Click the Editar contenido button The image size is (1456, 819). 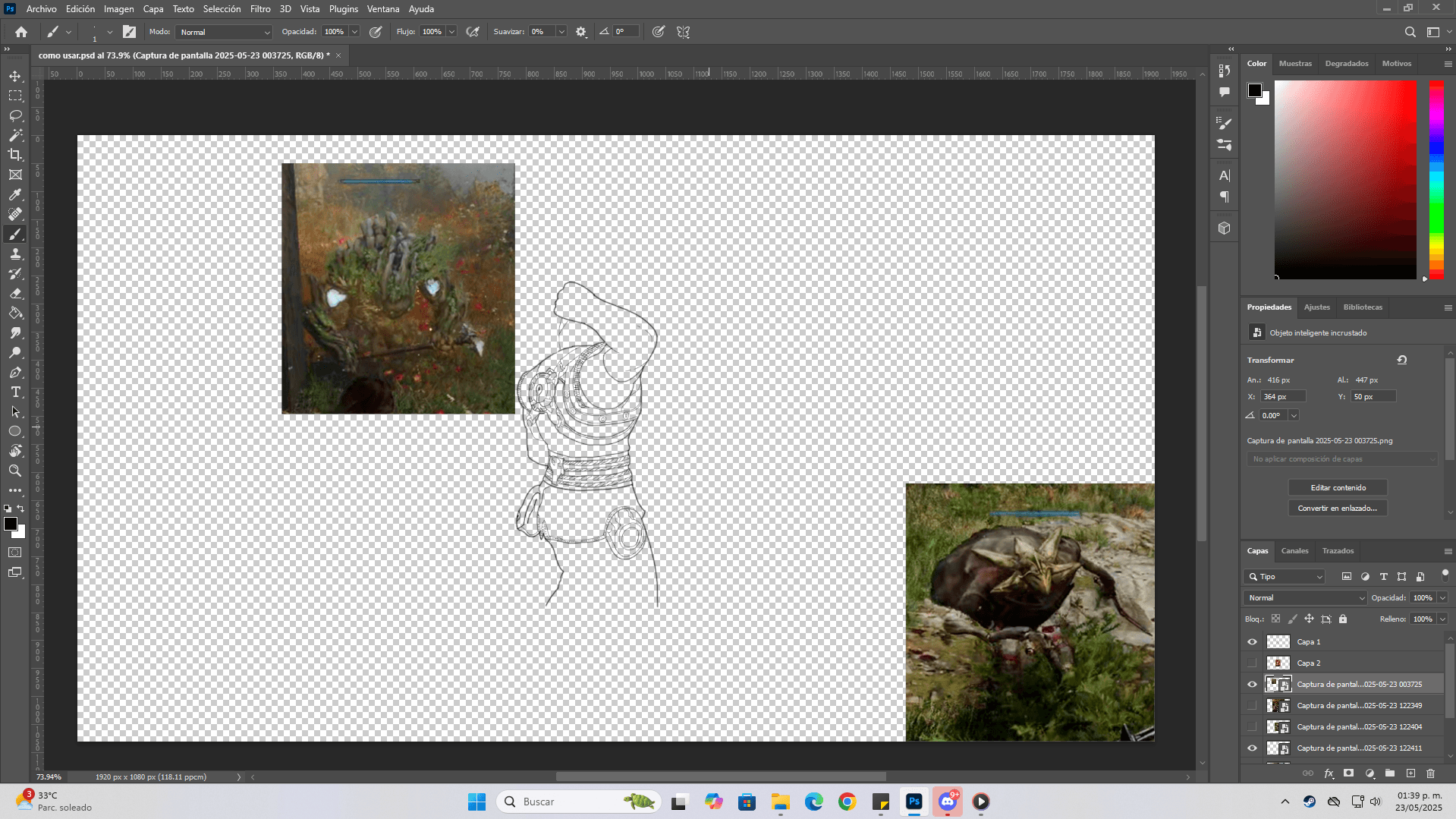point(1338,488)
